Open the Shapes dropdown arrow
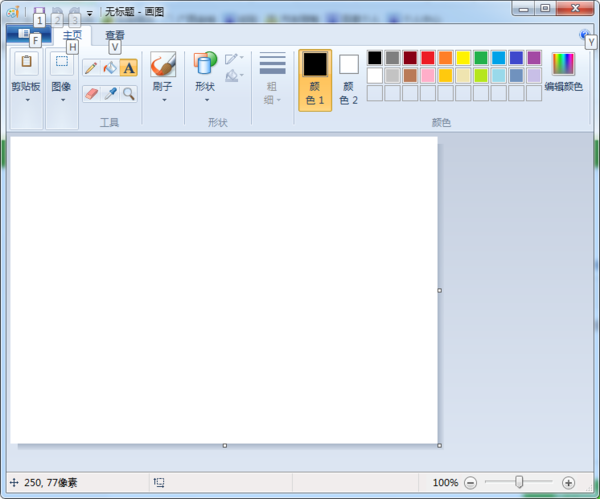 tap(207, 100)
